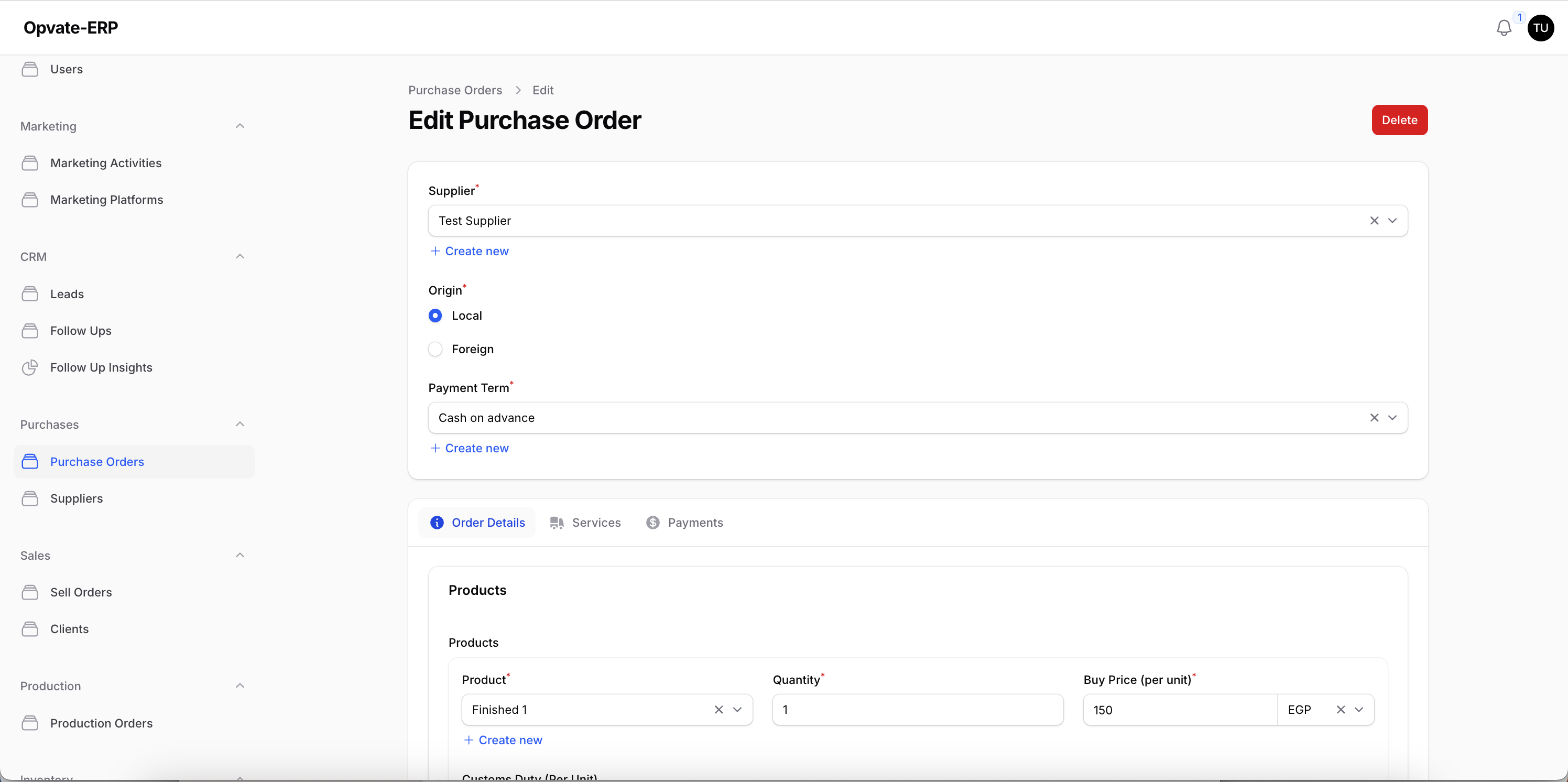Click the Quantity input field
The width and height of the screenshot is (1568, 782).
[917, 710]
